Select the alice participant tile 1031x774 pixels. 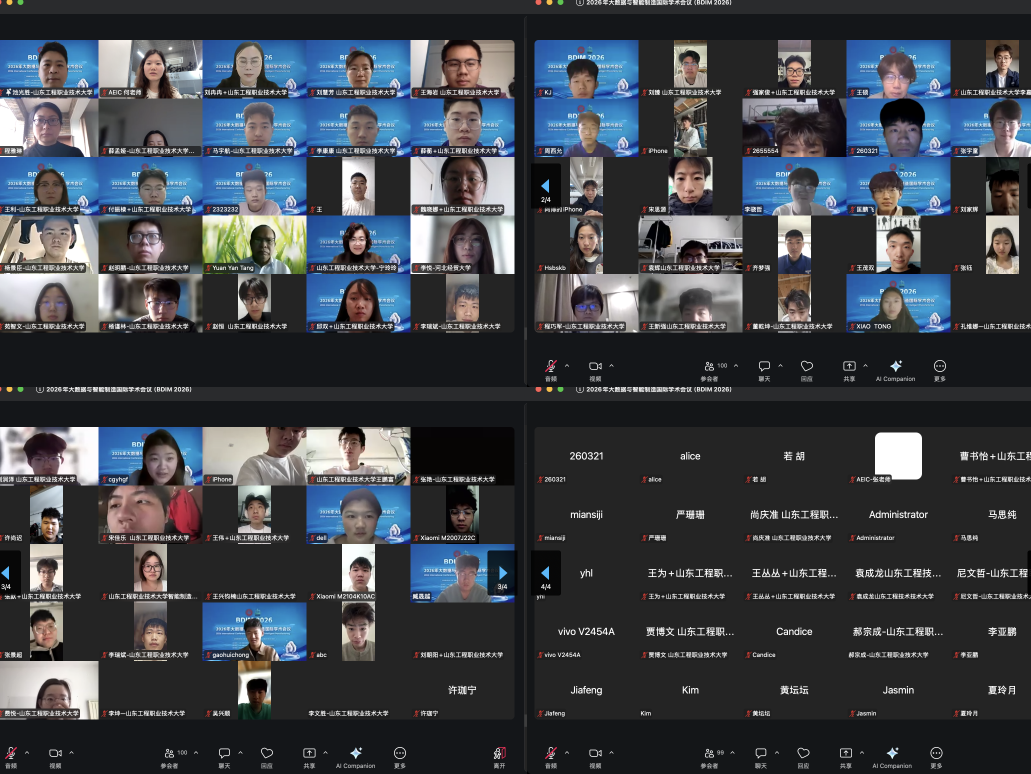(x=690, y=456)
